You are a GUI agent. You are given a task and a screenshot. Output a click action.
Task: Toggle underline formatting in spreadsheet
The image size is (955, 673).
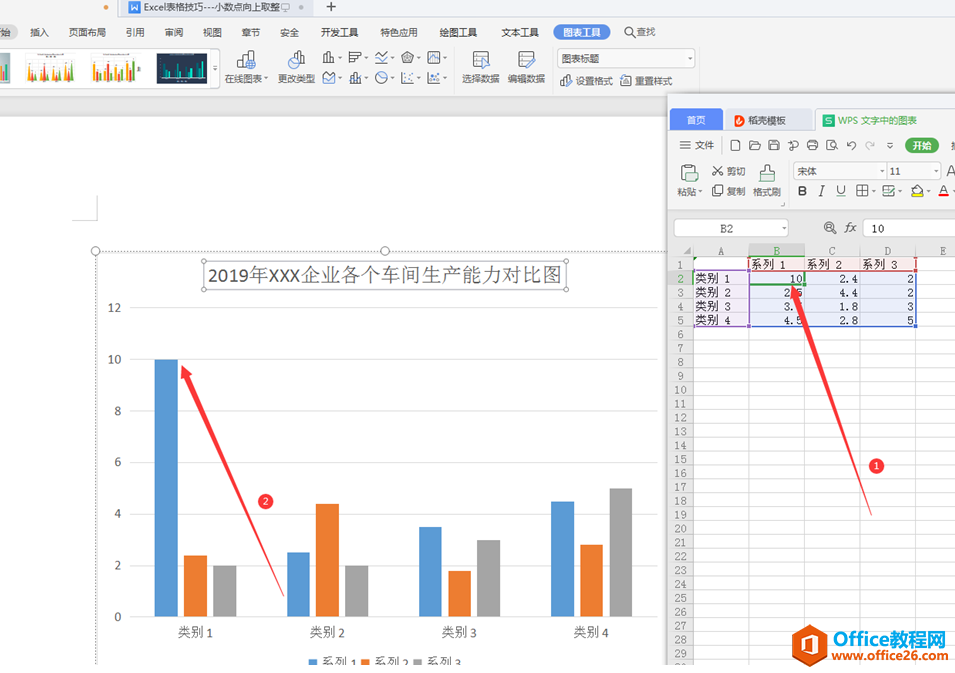pos(841,191)
